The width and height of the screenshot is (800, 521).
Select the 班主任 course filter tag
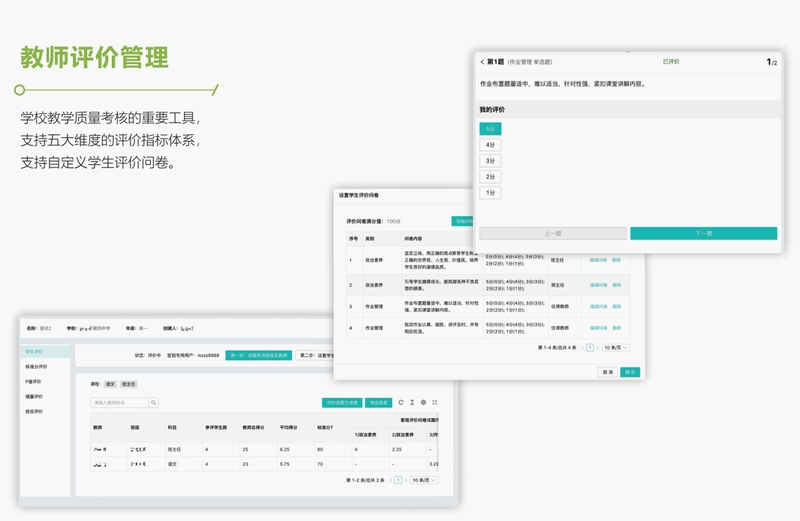click(x=129, y=384)
